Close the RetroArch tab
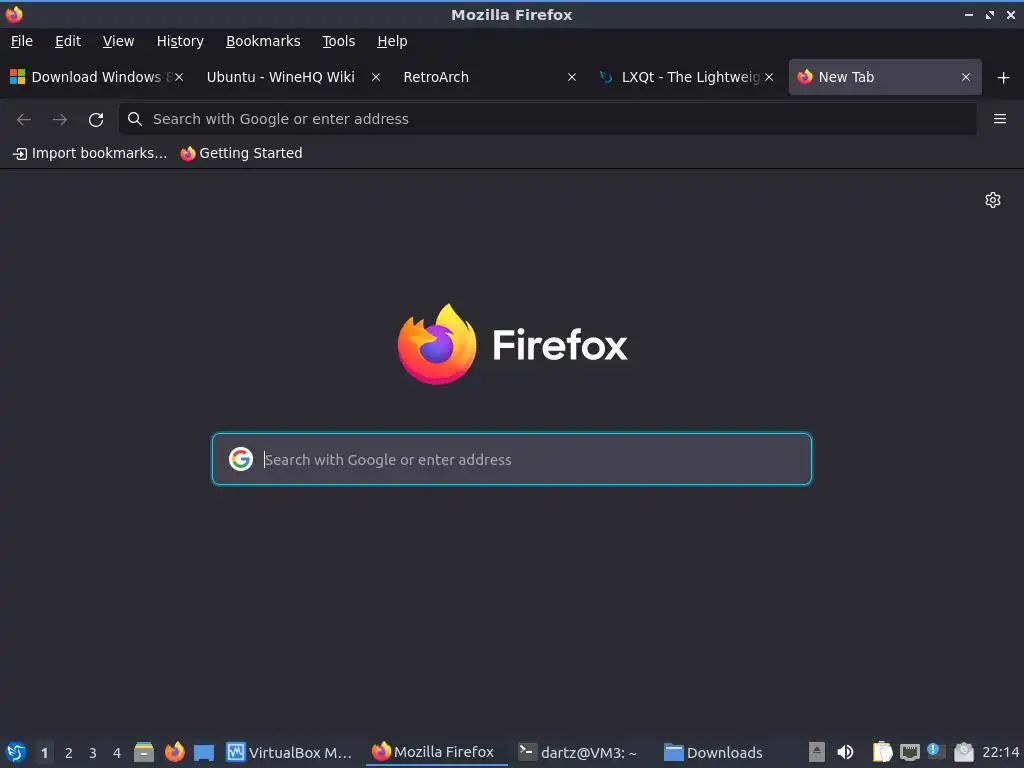Image resolution: width=1024 pixels, height=768 pixels. coord(571,77)
